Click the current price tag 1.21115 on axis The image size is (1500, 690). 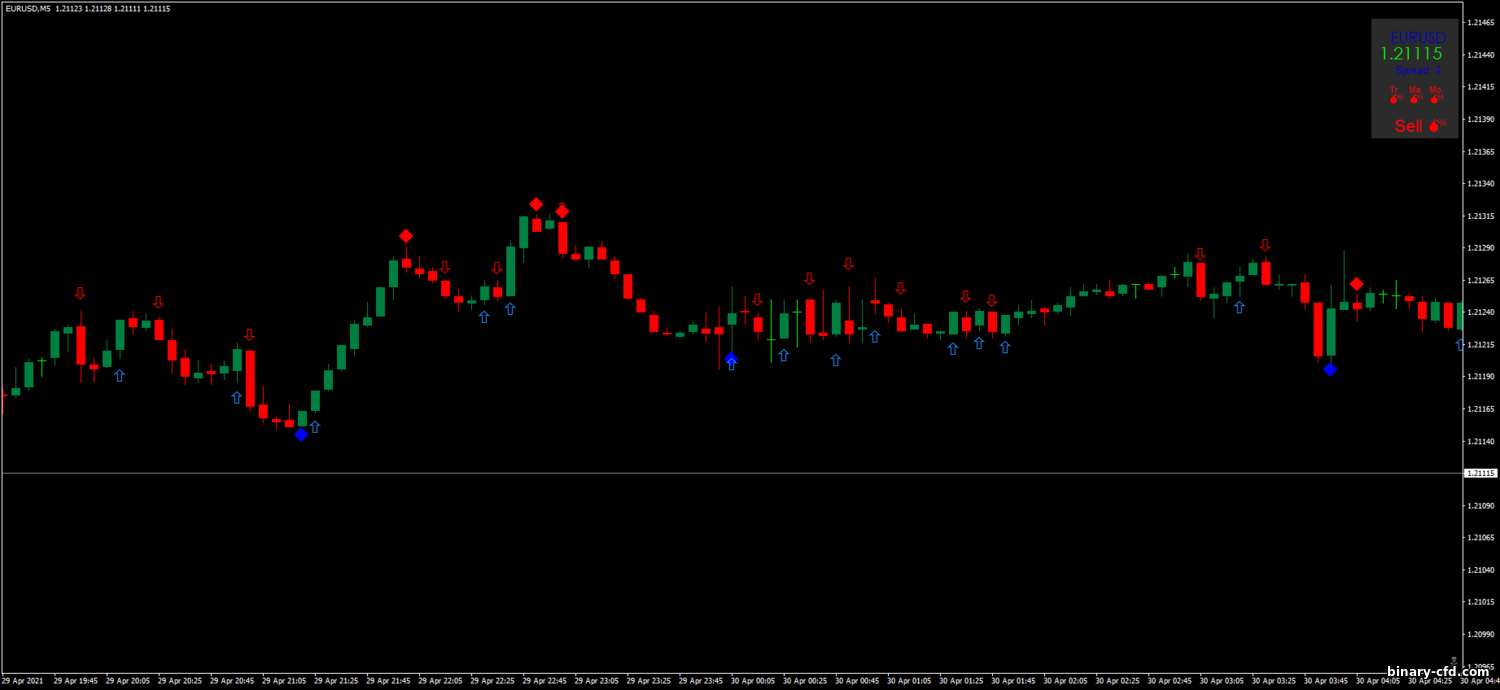tap(1479, 473)
